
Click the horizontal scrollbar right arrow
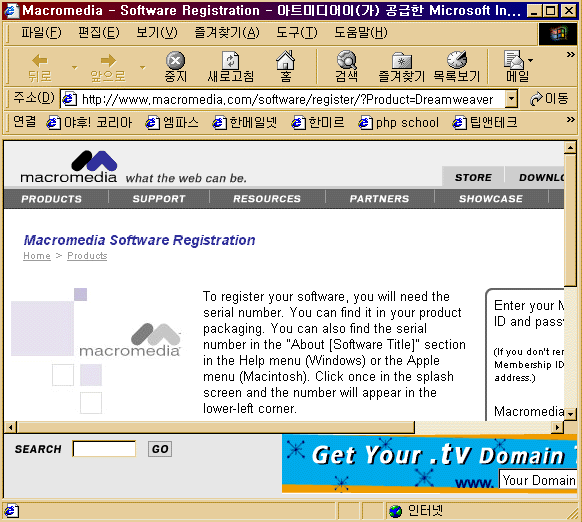click(x=558, y=427)
